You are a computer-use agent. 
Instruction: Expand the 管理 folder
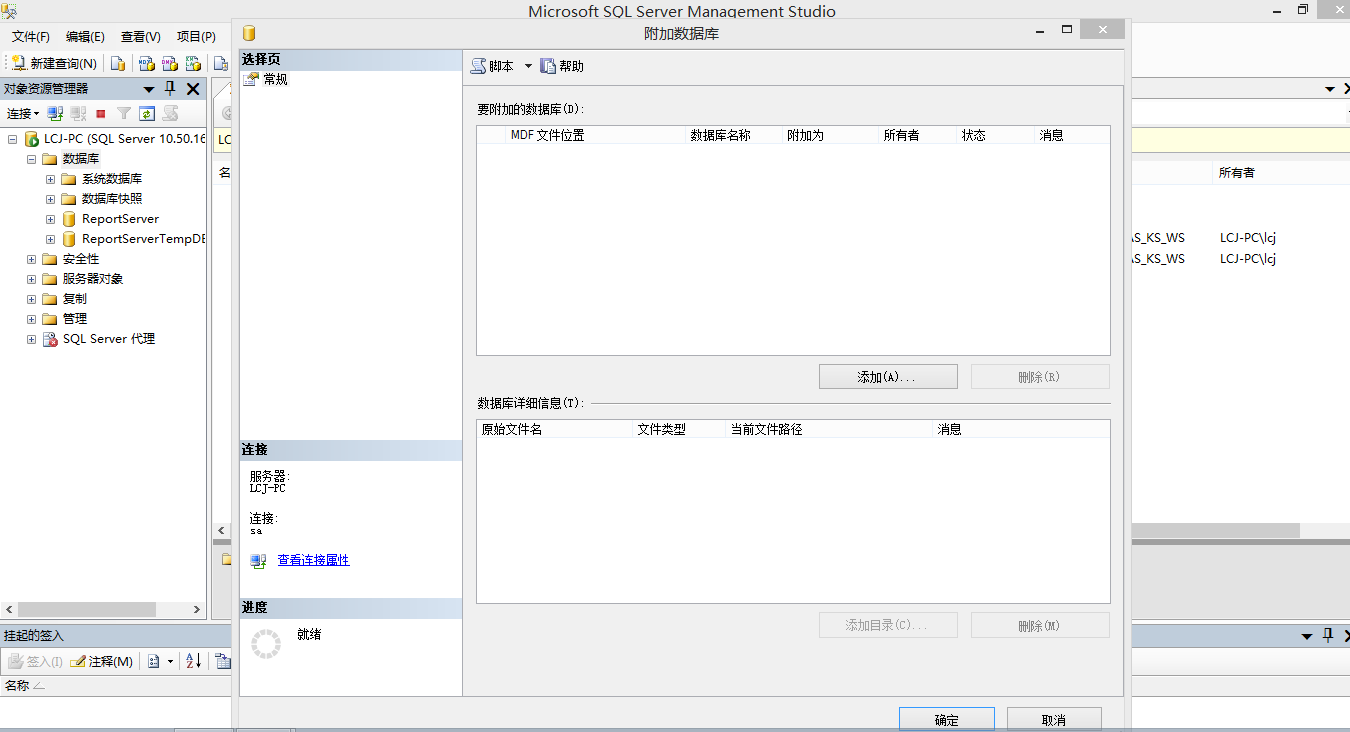pyautogui.click(x=31, y=319)
